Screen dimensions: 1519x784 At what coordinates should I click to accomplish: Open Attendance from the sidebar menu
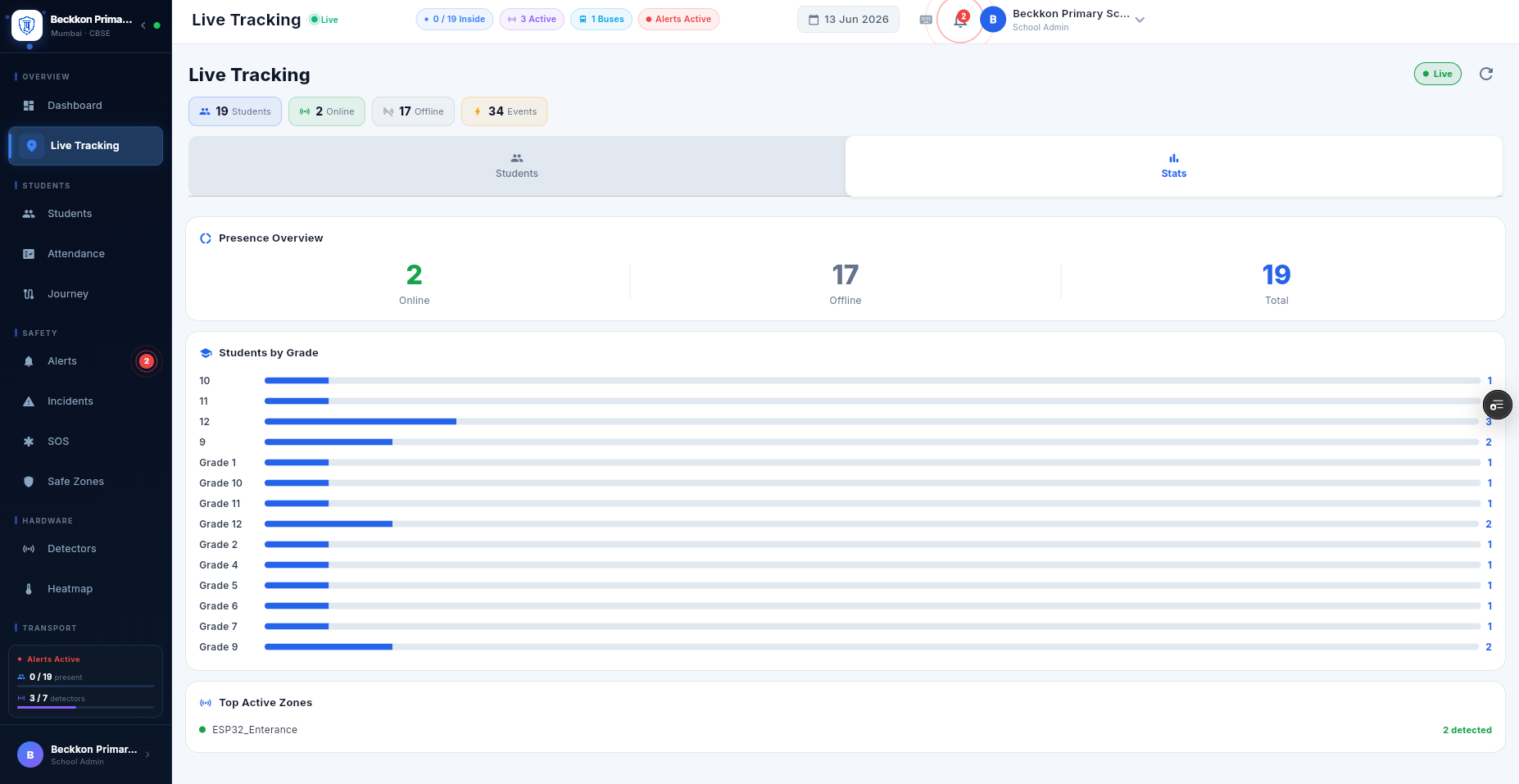(85, 254)
